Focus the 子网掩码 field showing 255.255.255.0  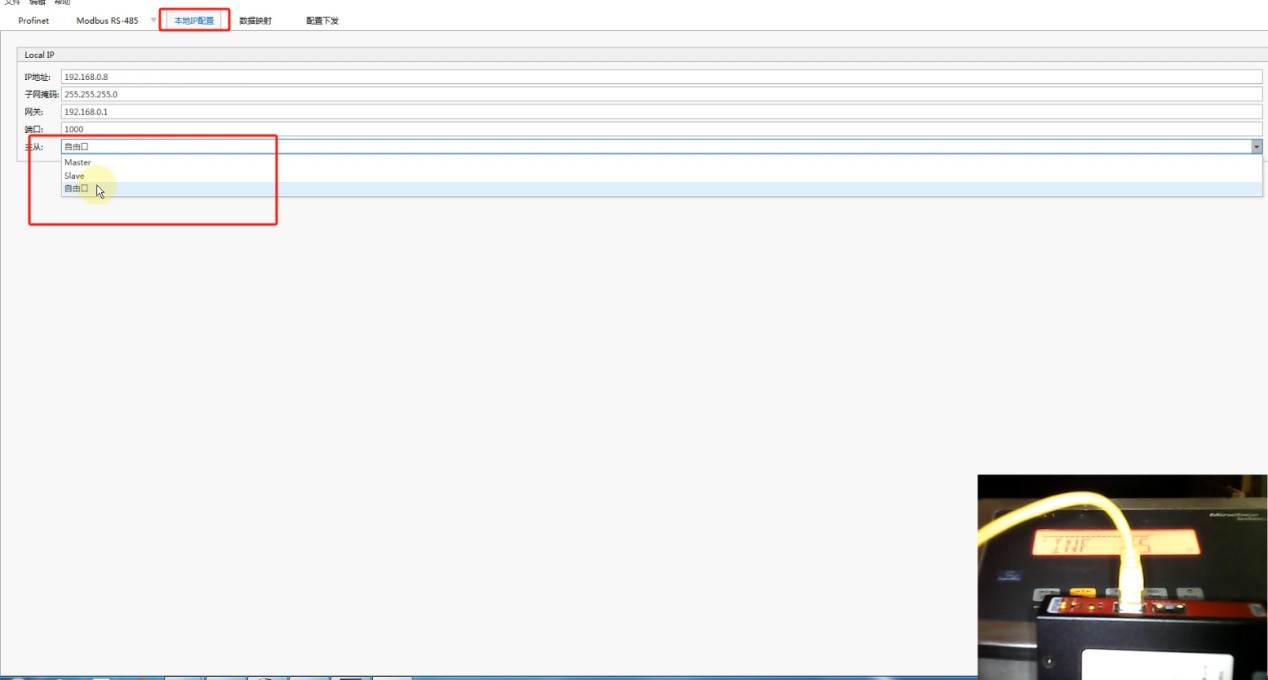coord(660,94)
